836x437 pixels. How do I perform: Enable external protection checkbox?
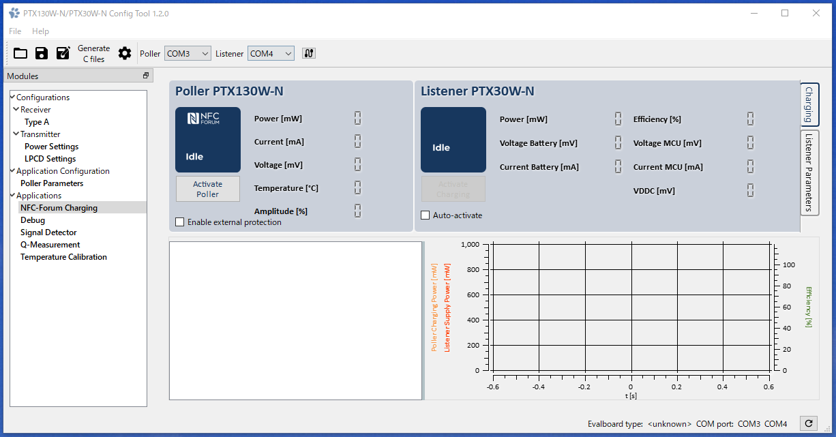click(x=180, y=222)
